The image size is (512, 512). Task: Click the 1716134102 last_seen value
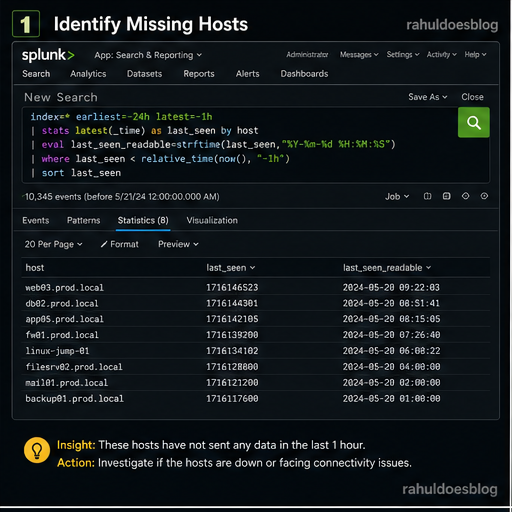click(x=232, y=351)
